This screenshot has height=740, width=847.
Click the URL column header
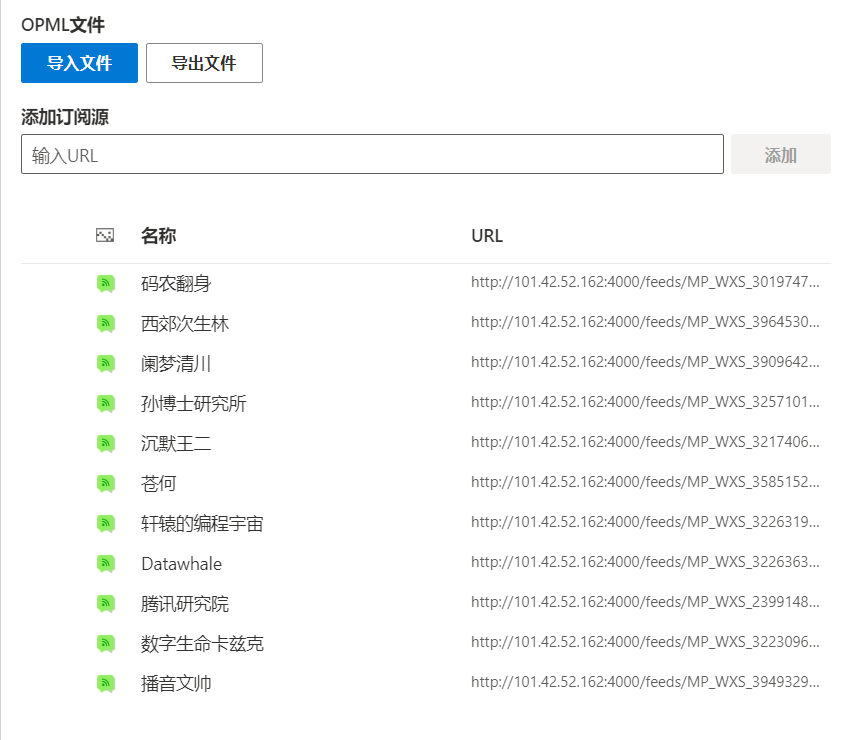click(486, 235)
